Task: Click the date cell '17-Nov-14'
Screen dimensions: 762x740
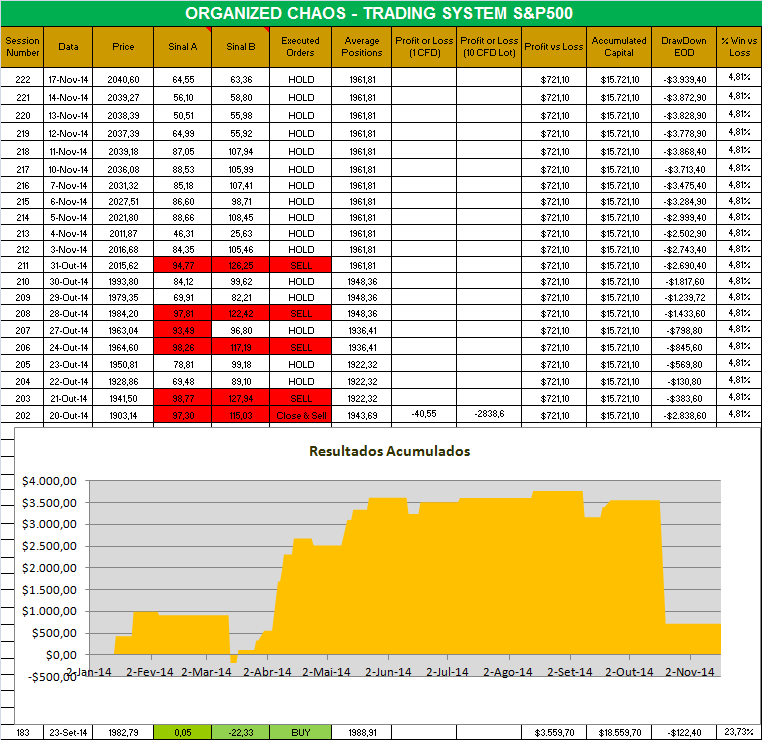Action: (68, 79)
